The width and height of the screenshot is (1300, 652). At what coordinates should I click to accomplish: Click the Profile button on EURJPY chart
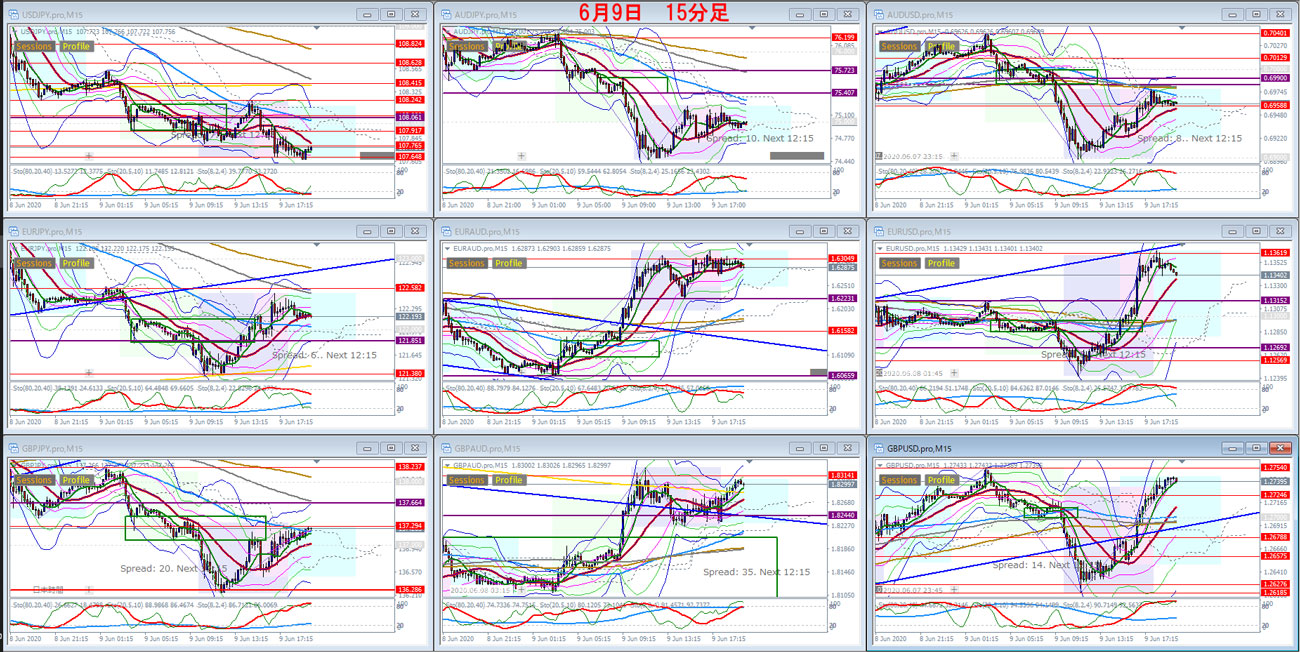(x=76, y=263)
